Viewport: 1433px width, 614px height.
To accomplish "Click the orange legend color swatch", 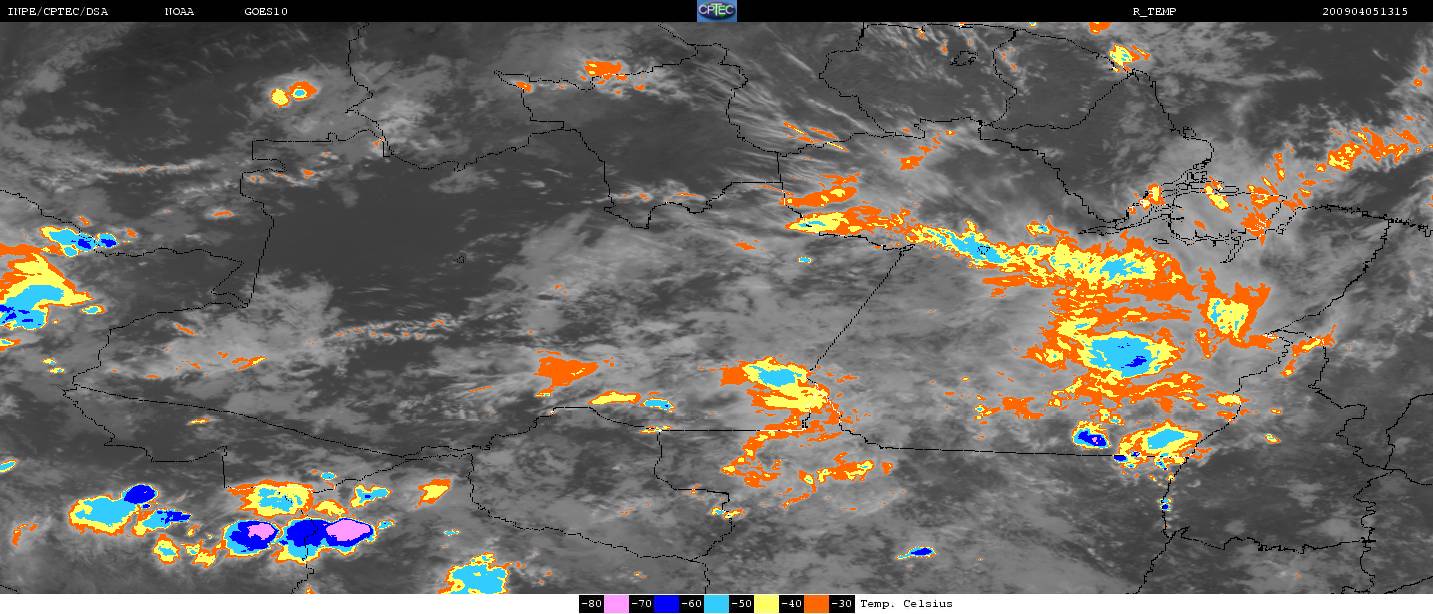I will [x=816, y=604].
